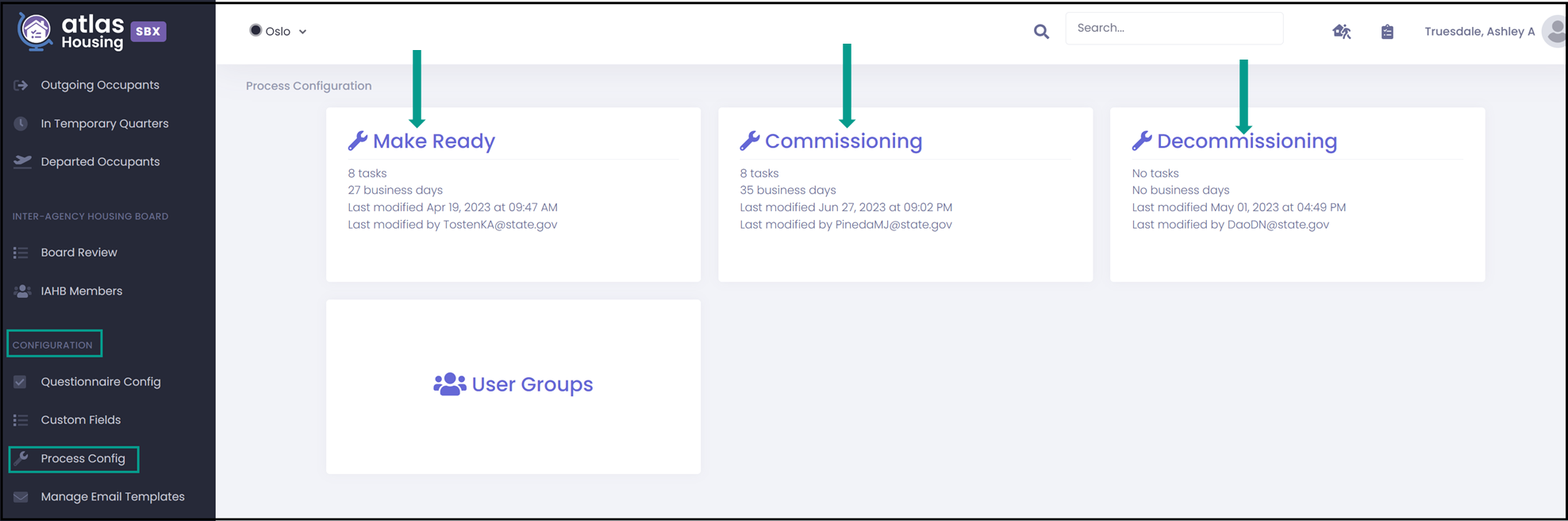
Task: Open the Commissioning process link
Action: pos(844,141)
